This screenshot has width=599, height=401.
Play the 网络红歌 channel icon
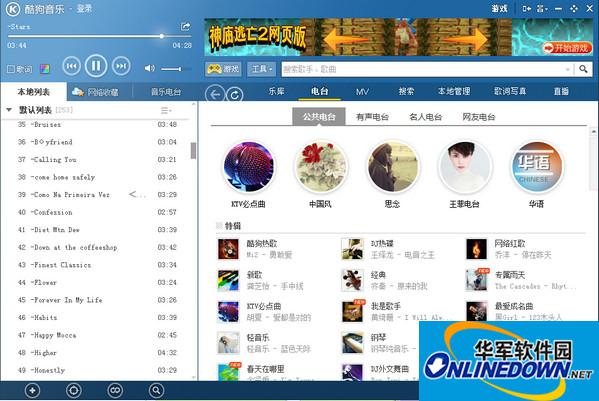[476, 249]
